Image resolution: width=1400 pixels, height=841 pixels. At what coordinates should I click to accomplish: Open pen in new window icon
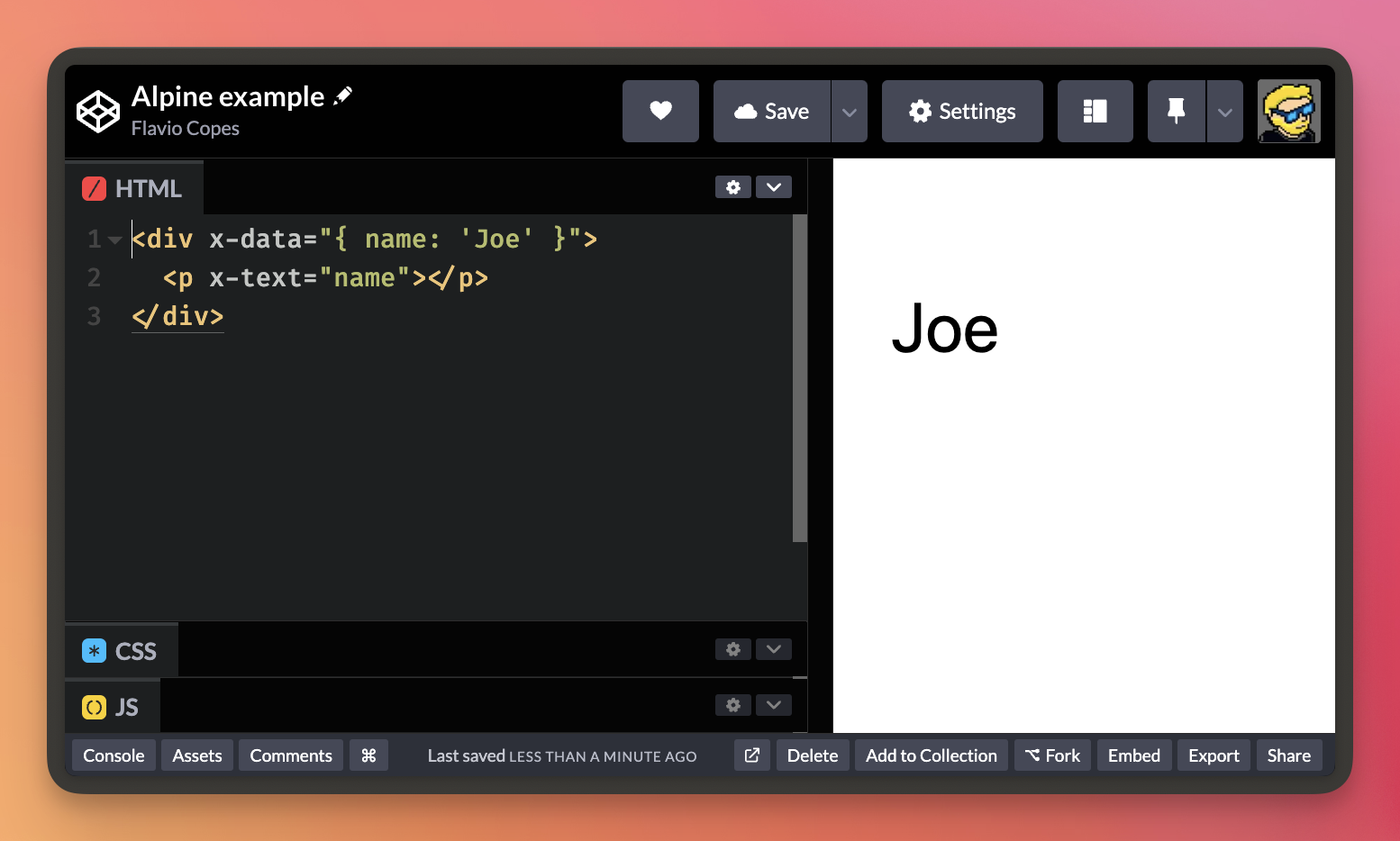tap(752, 755)
